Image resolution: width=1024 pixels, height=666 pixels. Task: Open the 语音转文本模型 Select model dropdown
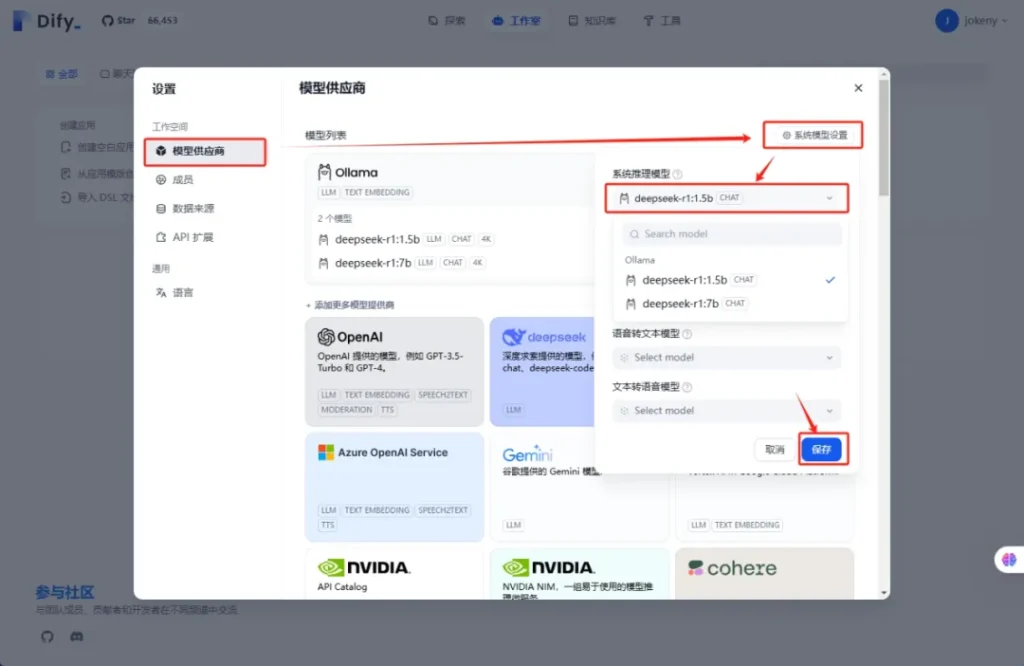point(727,357)
